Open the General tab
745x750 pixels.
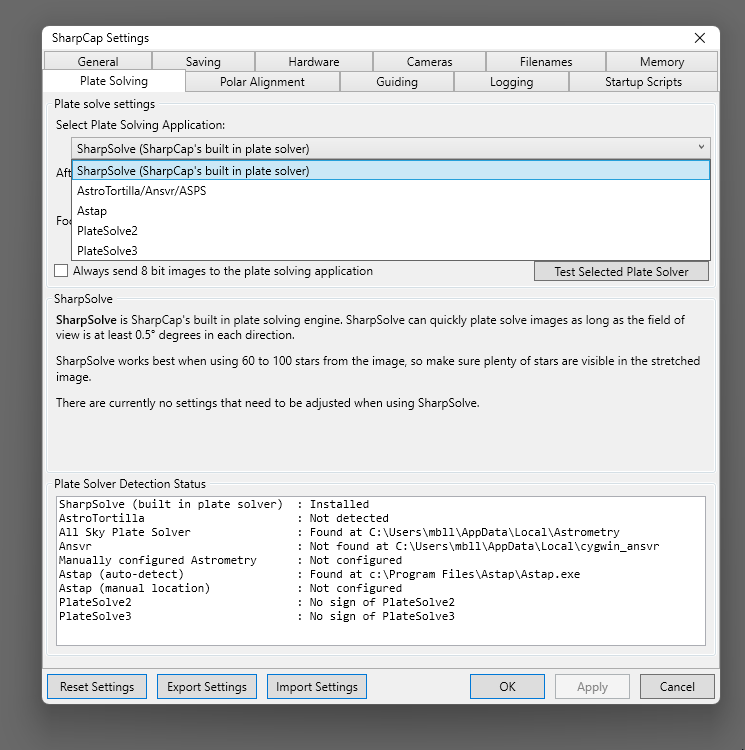[x=98, y=62]
